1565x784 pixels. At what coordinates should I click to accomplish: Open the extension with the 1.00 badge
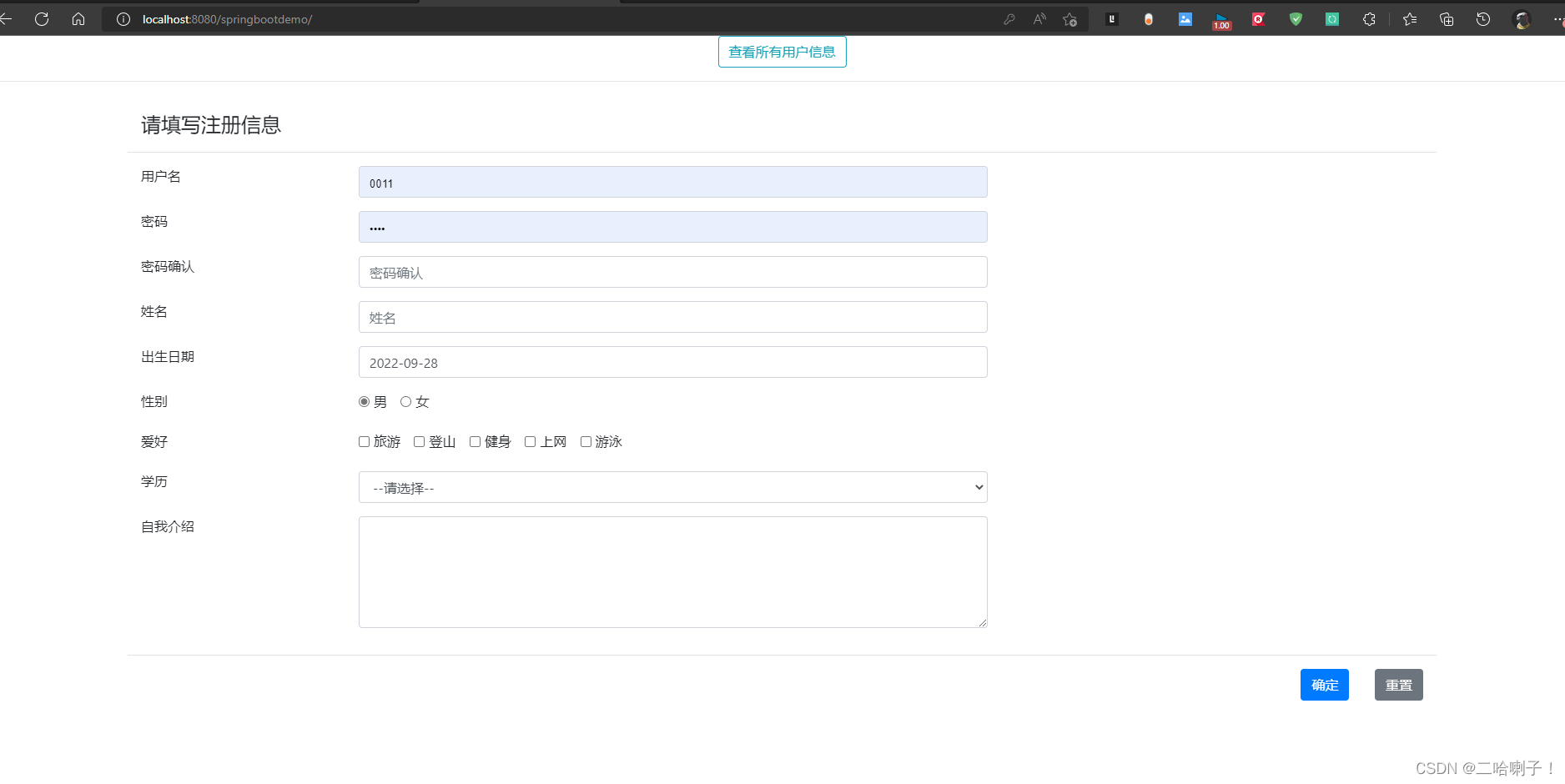pyautogui.click(x=1222, y=21)
